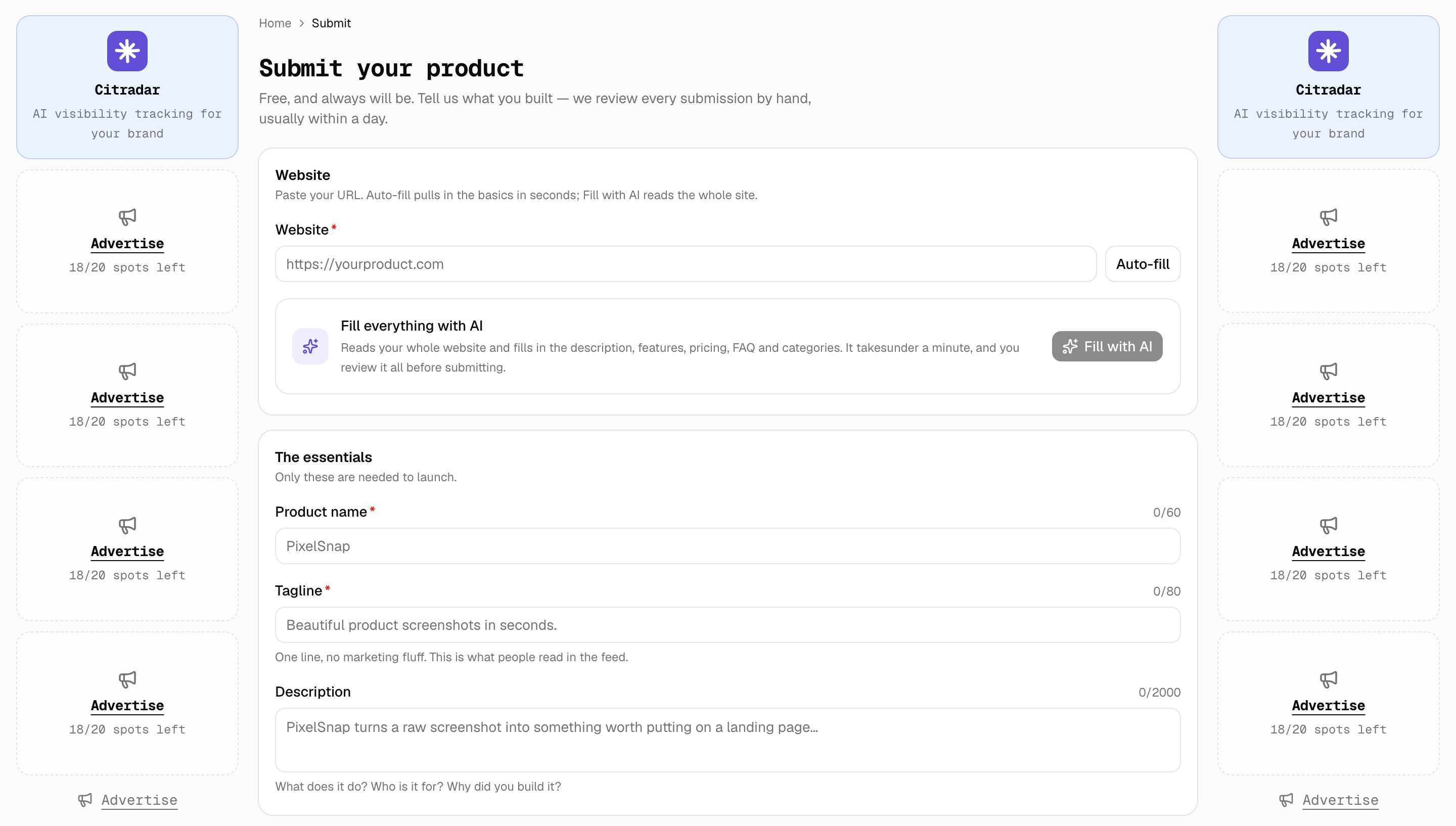
Task: Open the bottom-right underlined Advertise text link
Action: [1340, 800]
